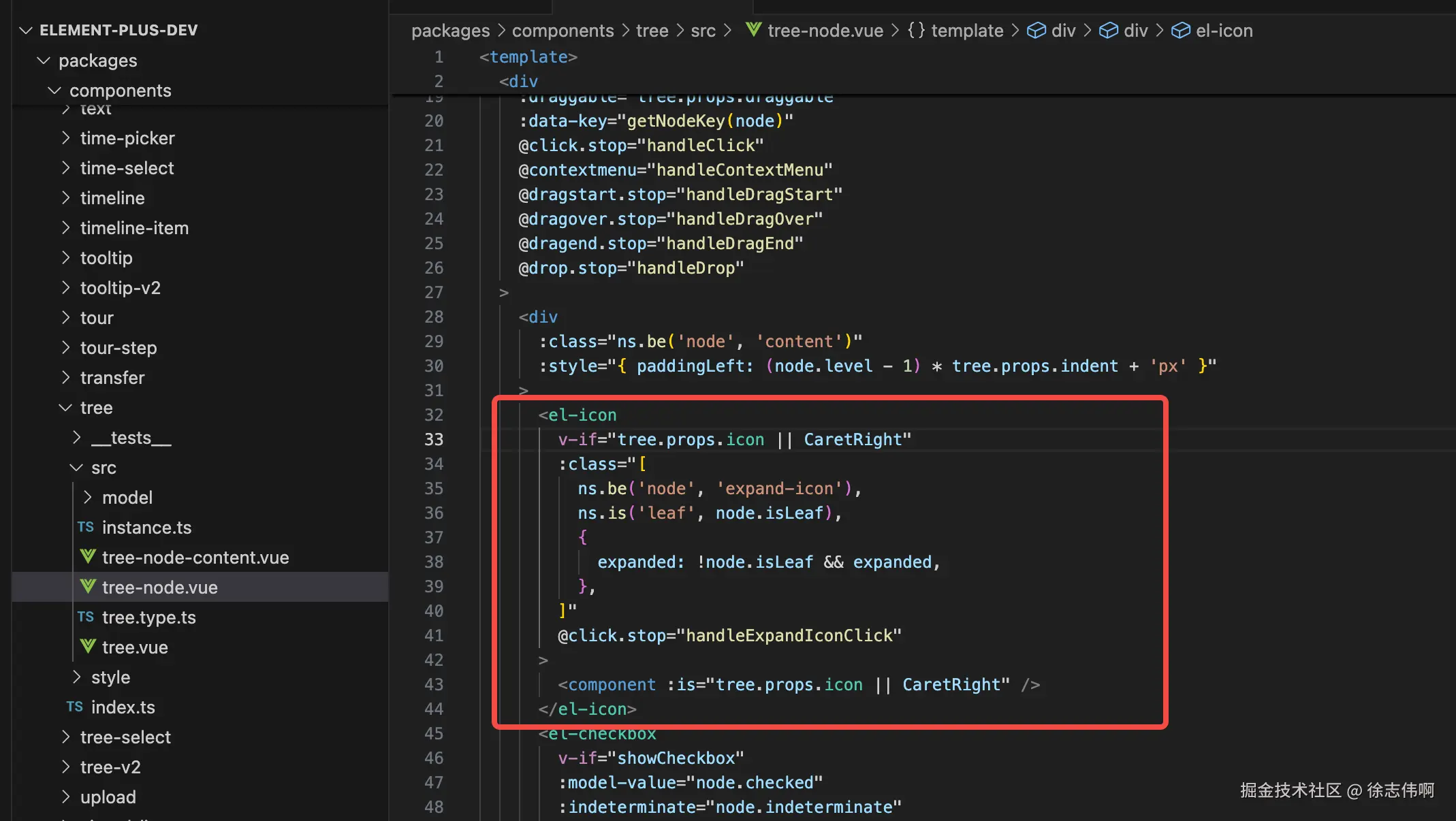Open the tree-node-content.vue file
The width and height of the screenshot is (1456, 821).
point(195,558)
